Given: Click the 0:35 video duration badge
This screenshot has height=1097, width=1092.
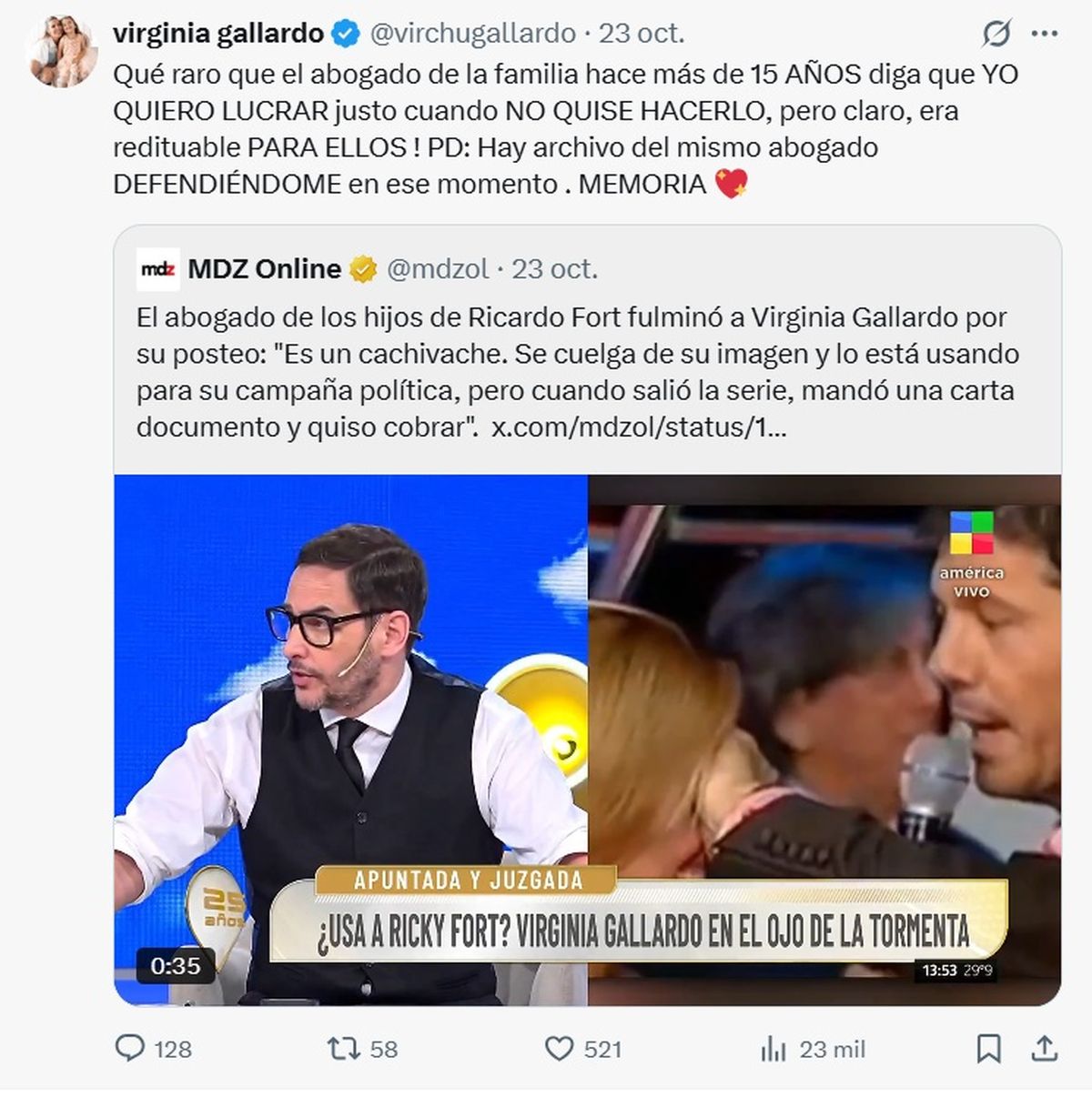Looking at the screenshot, I should [x=175, y=965].
